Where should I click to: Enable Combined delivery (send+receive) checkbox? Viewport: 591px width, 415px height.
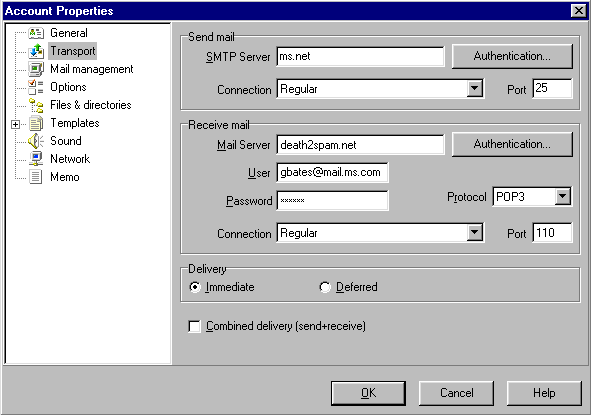pos(194,326)
